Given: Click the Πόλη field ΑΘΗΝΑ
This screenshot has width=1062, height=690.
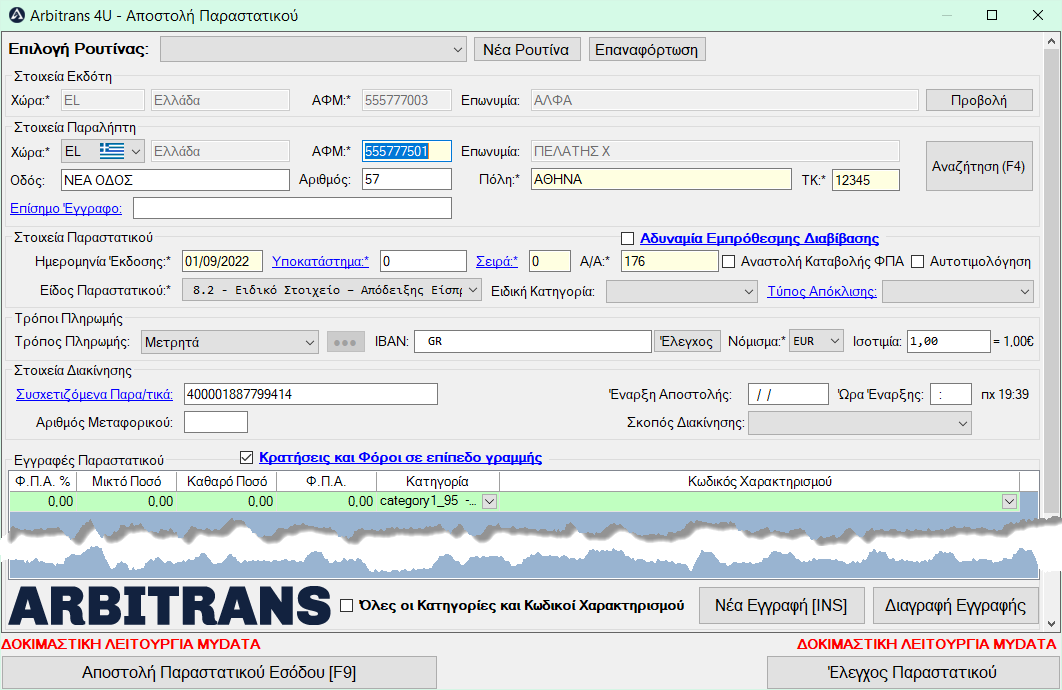Looking at the screenshot, I should point(661,179).
